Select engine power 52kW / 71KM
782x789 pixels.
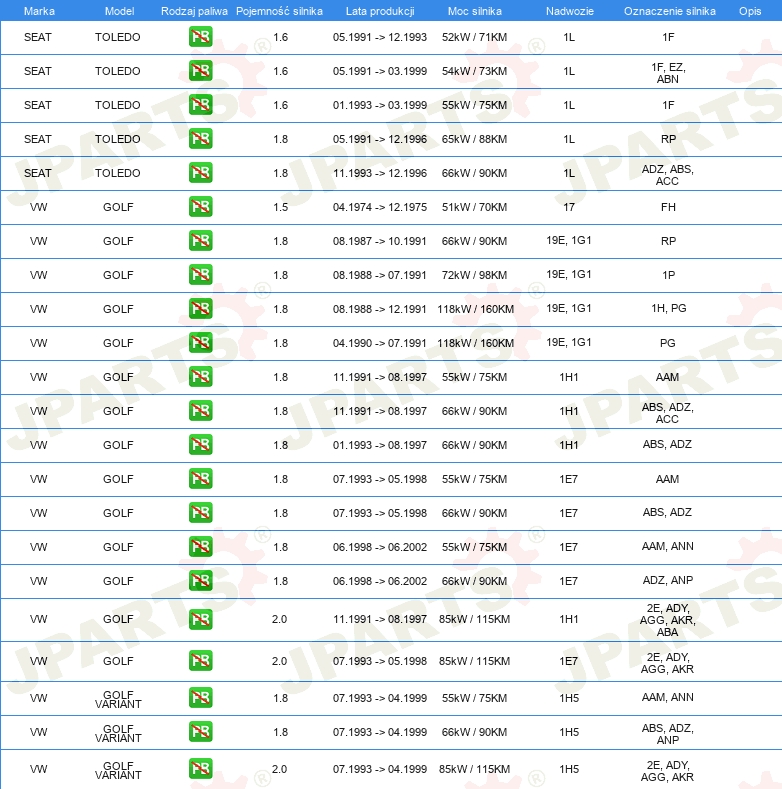(475, 37)
